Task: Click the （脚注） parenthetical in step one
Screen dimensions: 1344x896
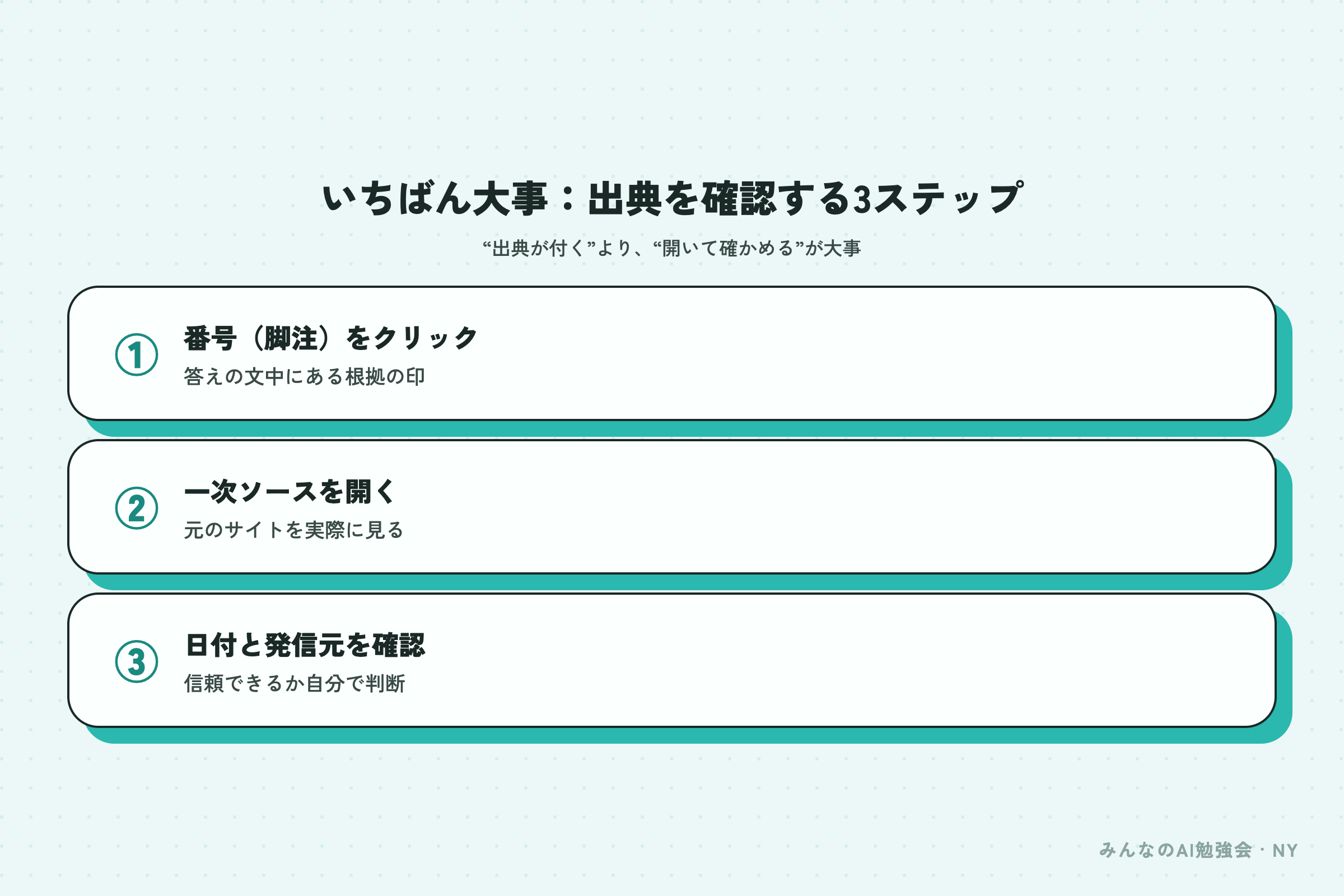Action: coord(291,338)
